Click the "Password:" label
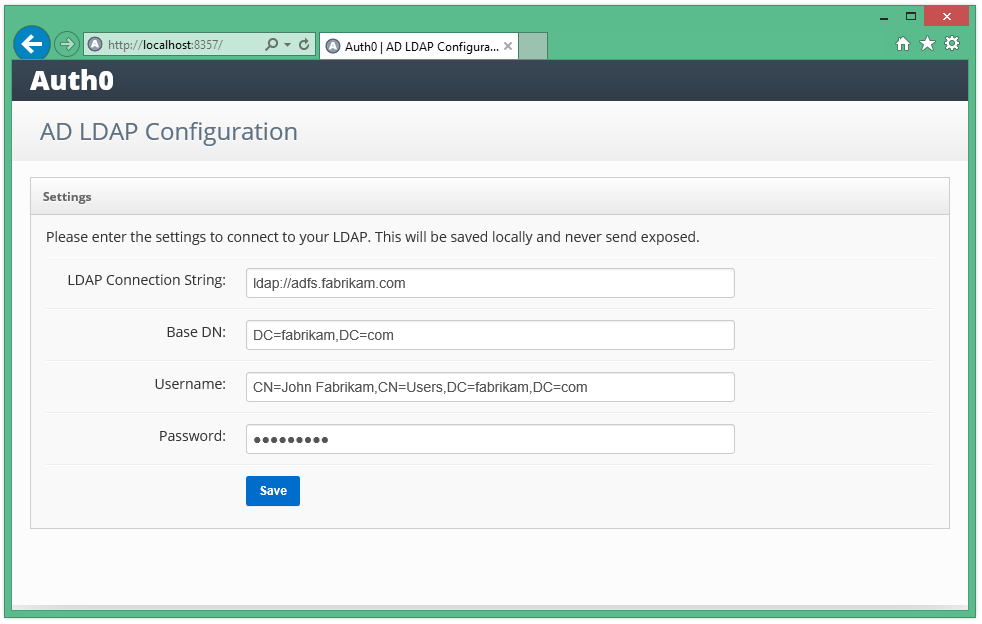The image size is (982, 624). point(192,436)
